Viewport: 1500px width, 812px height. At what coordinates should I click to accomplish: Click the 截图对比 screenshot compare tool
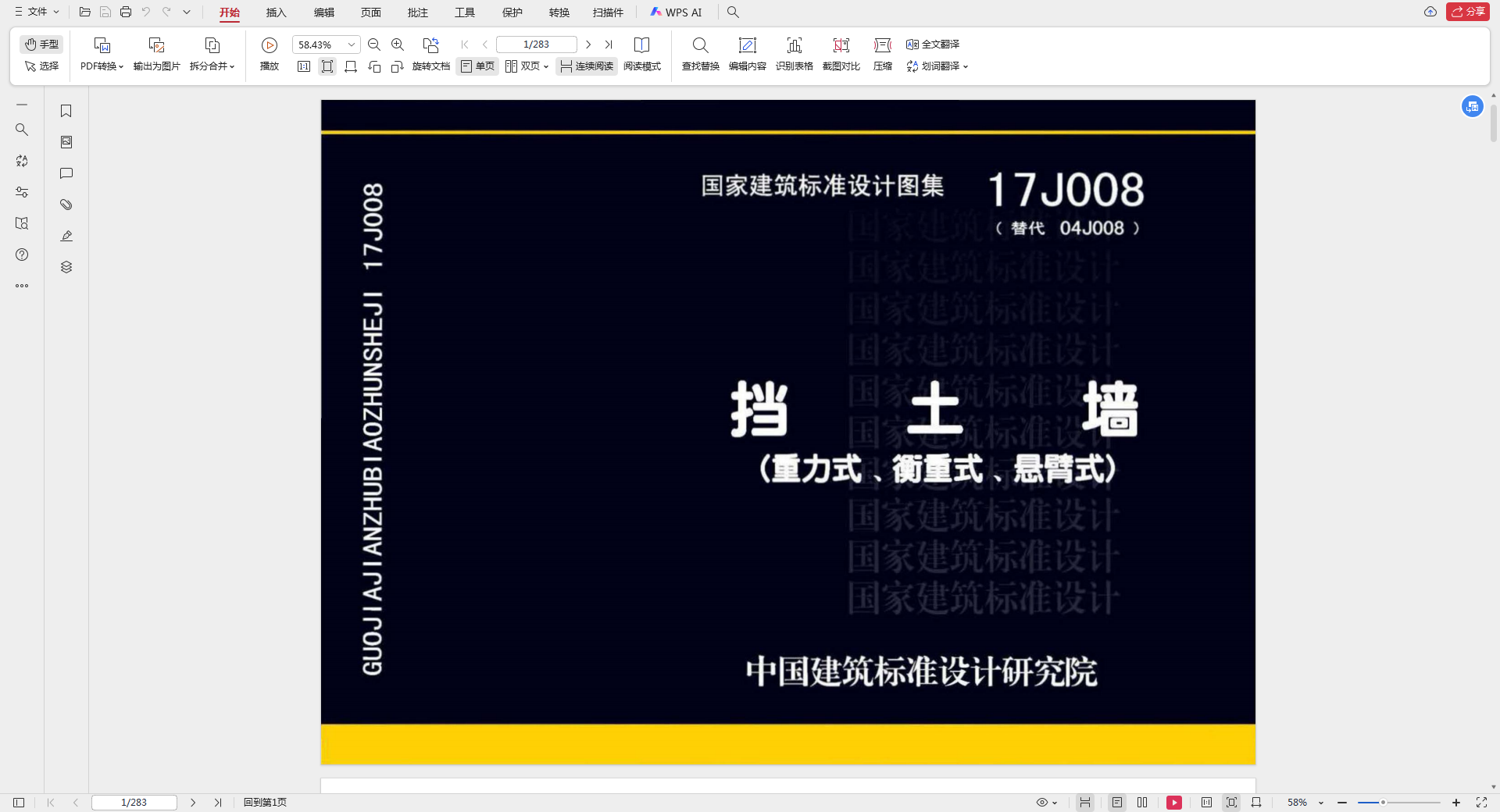841,55
